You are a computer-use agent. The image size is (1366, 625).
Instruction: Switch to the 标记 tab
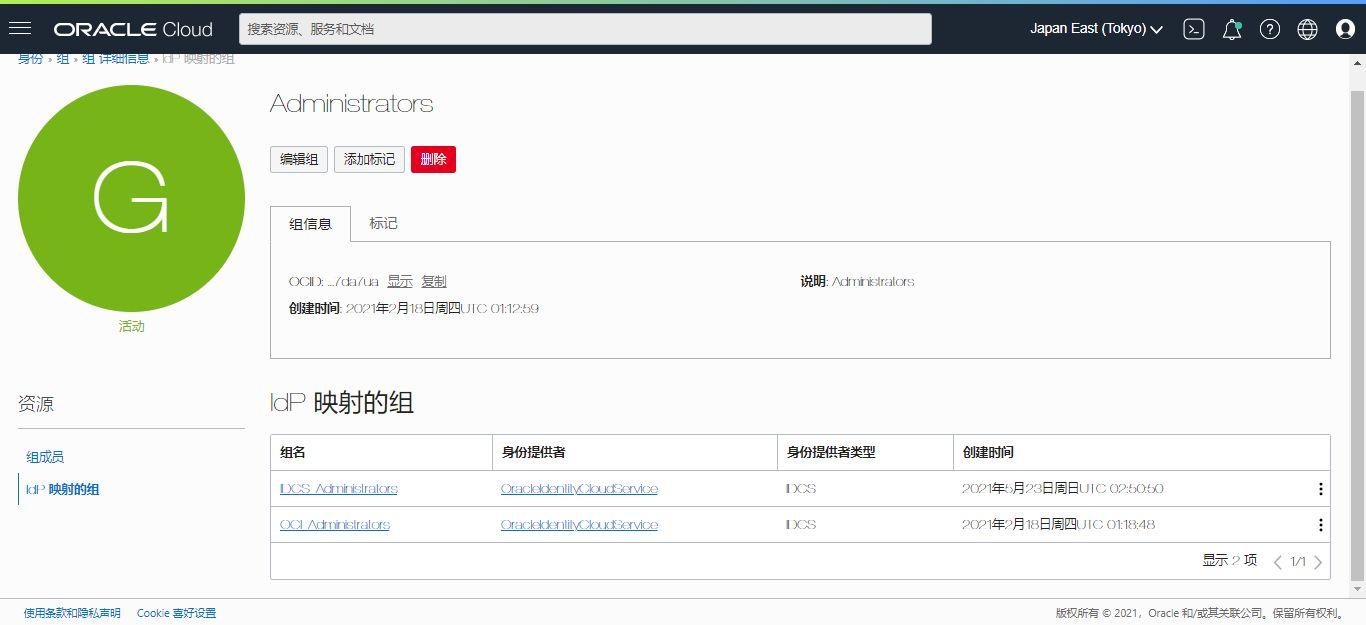point(383,224)
